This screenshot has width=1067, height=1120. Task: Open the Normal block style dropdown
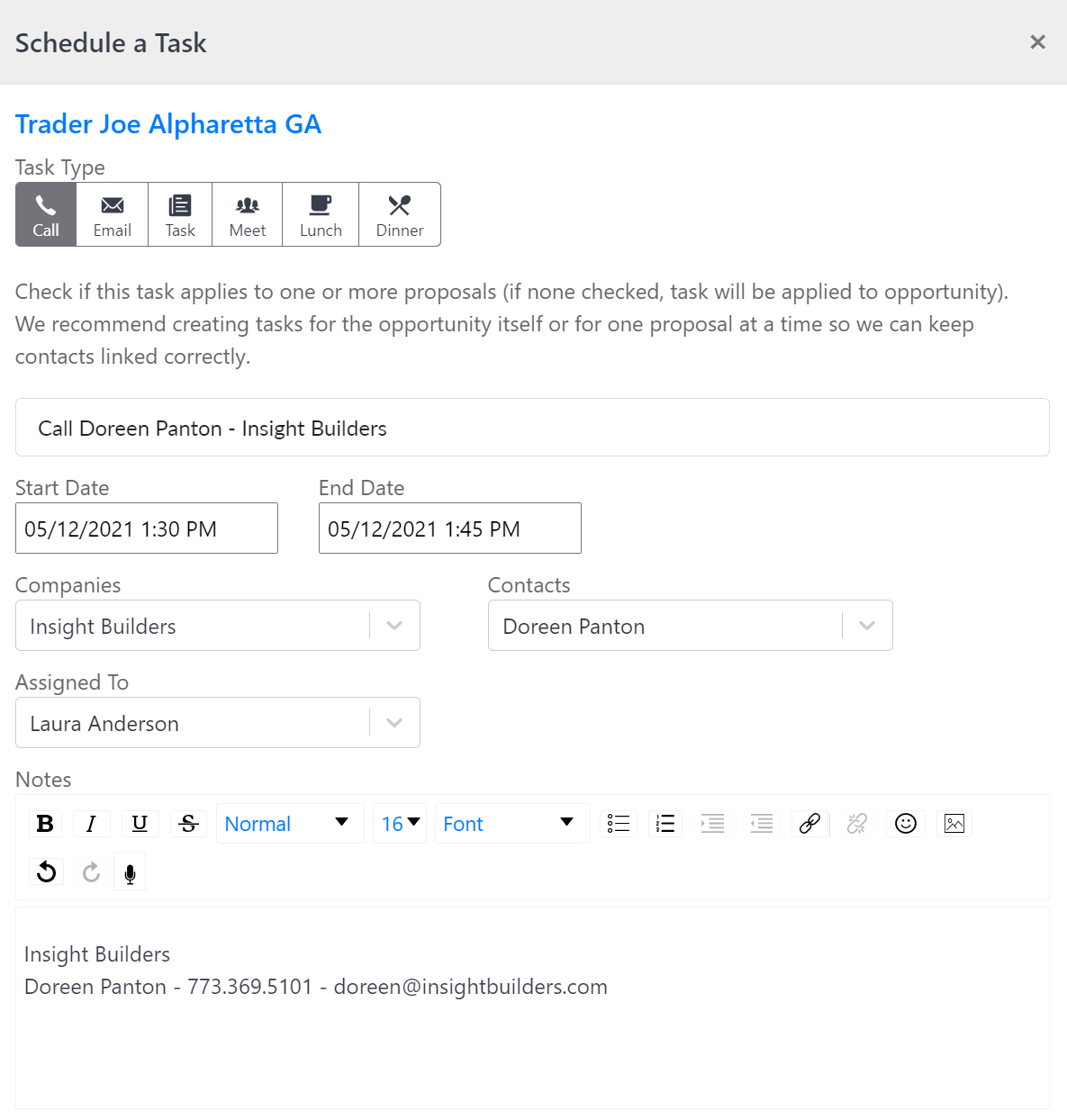pos(290,824)
